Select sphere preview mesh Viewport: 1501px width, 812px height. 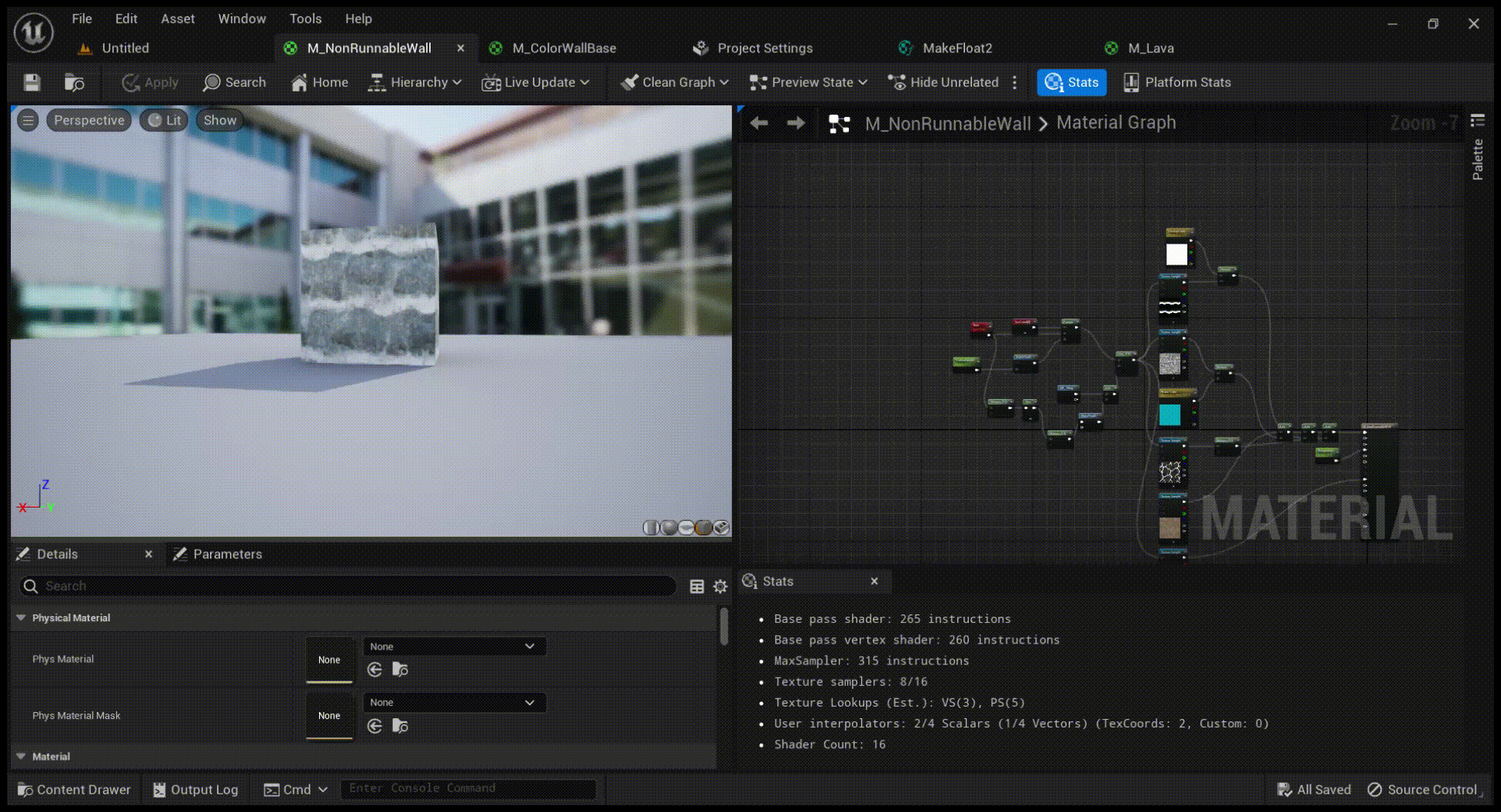click(669, 527)
